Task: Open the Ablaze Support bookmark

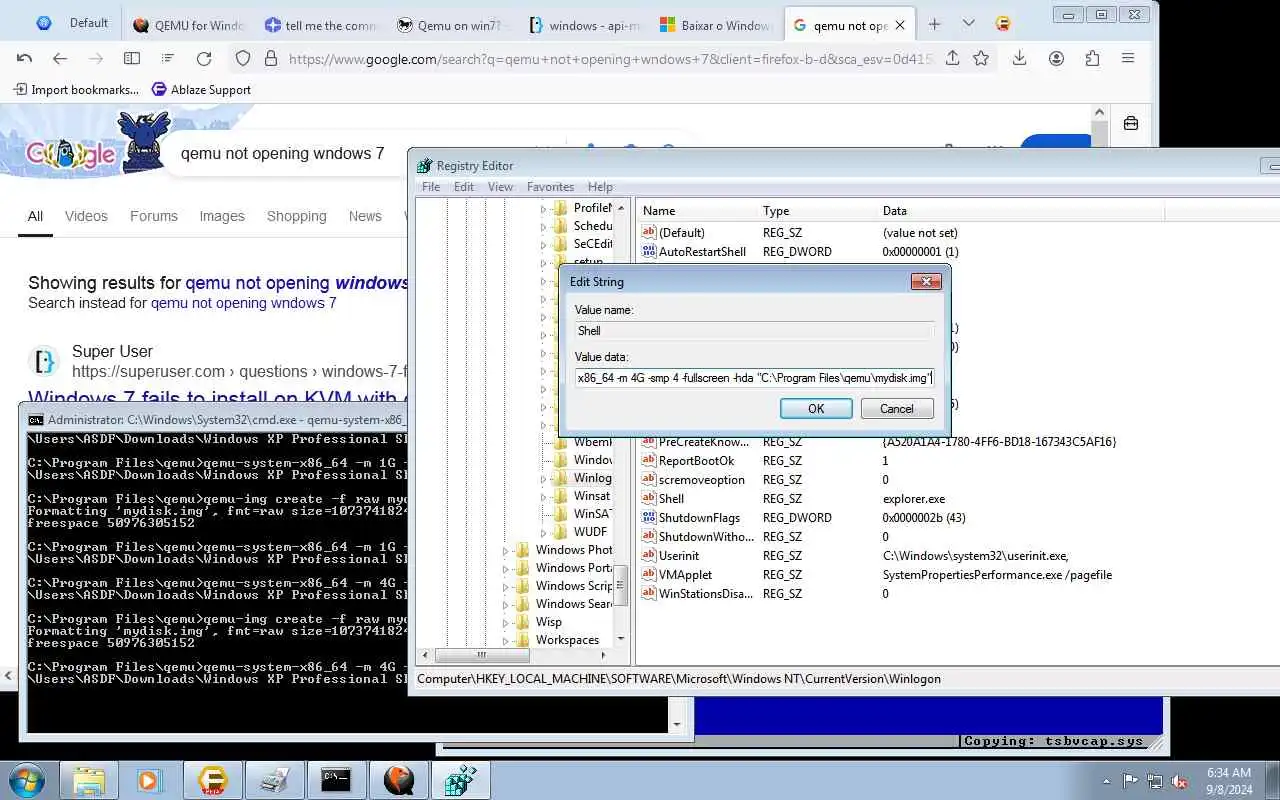Action: [201, 90]
